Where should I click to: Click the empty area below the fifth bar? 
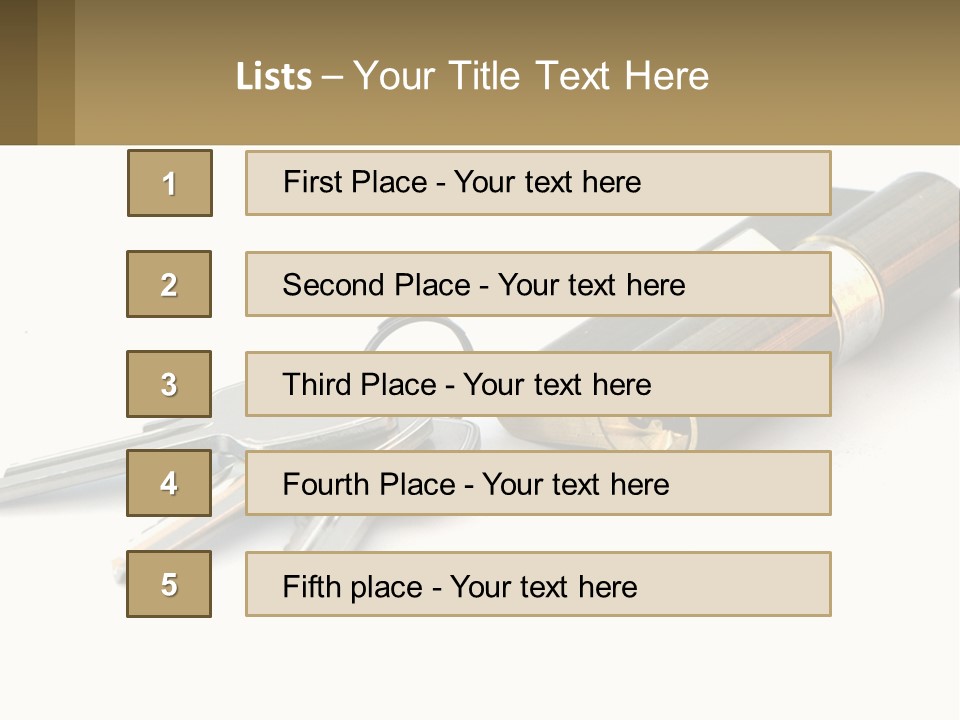(x=480, y=670)
